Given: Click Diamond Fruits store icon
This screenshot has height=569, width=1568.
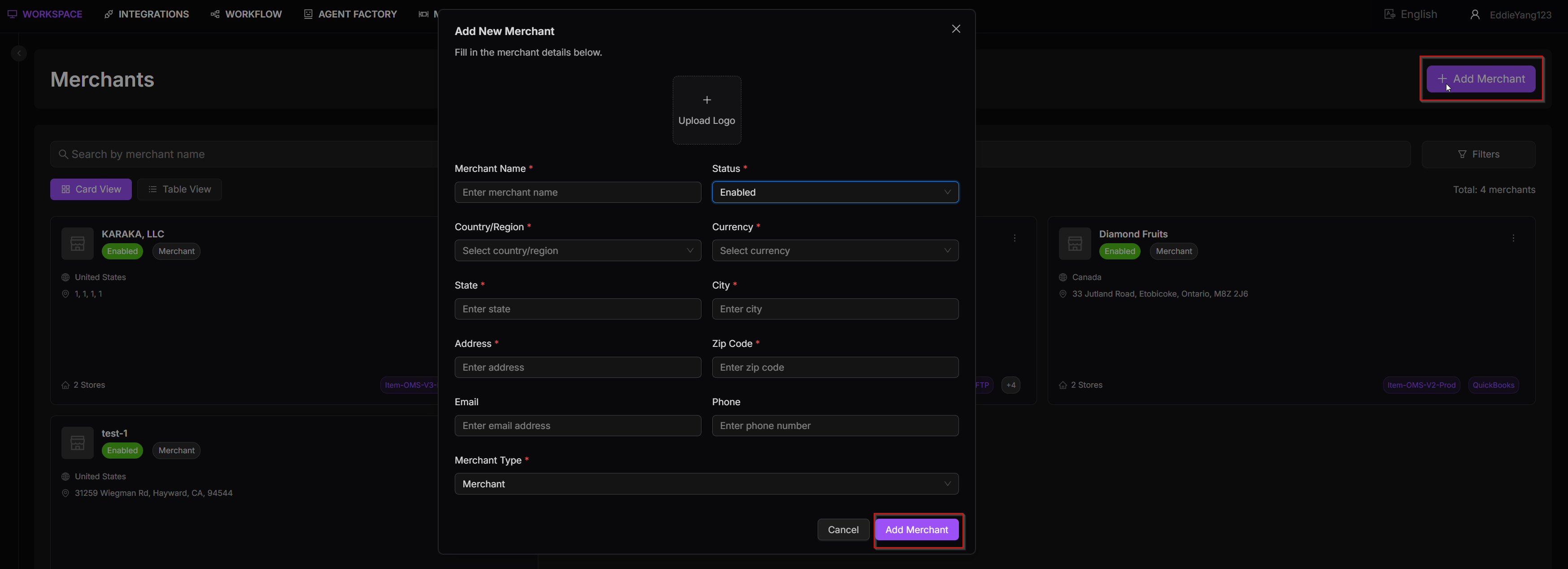Looking at the screenshot, I should (x=1074, y=244).
